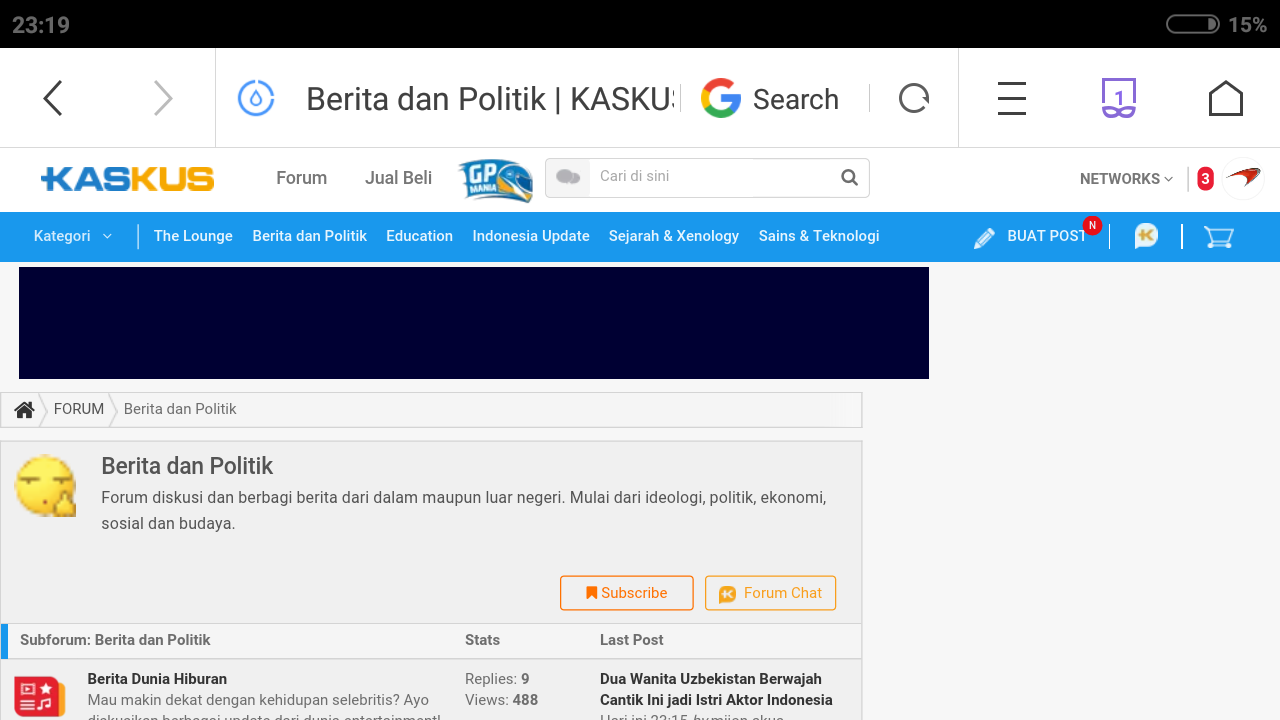
Task: Open notifications badge showing 3
Action: [x=1205, y=179]
